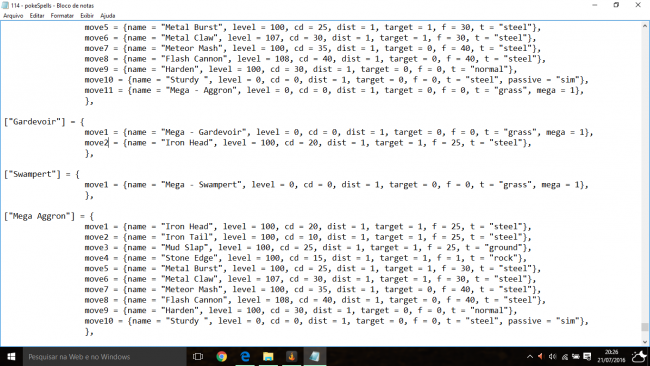Click the Windows Start button
This screenshot has height=366, width=650.
[11, 356]
